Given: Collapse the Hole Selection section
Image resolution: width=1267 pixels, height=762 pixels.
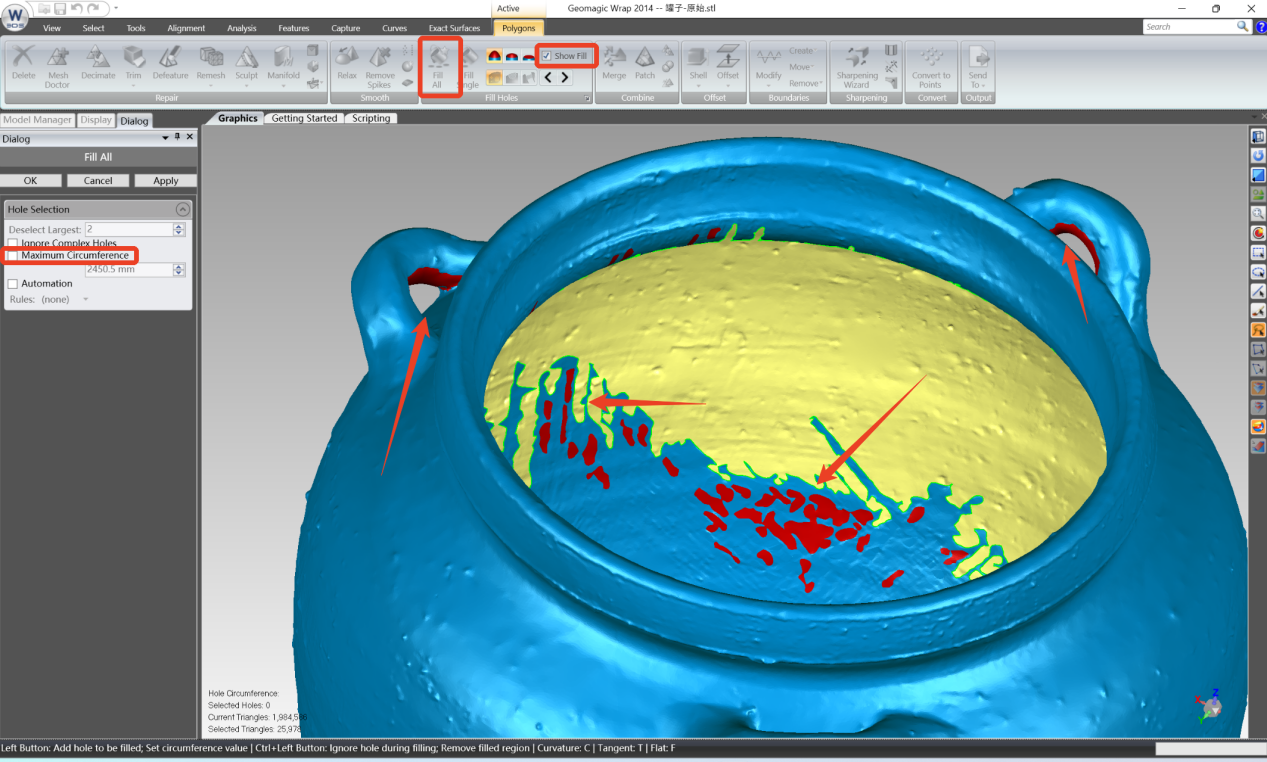Looking at the screenshot, I should pos(182,209).
